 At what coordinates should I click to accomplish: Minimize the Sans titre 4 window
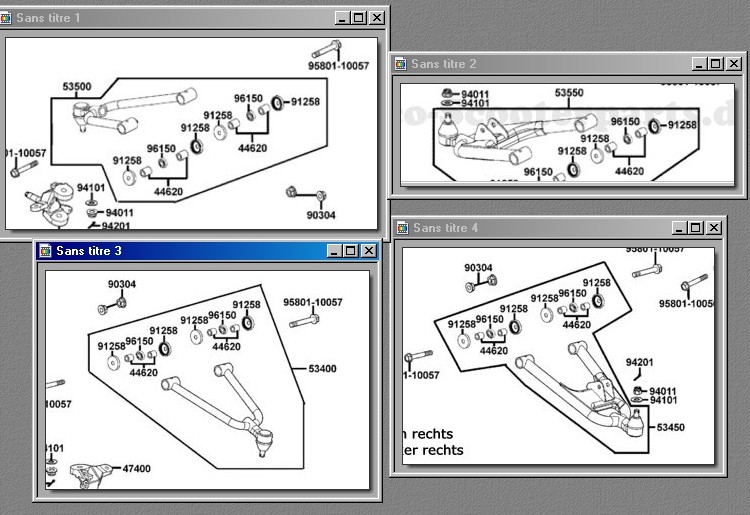680,228
